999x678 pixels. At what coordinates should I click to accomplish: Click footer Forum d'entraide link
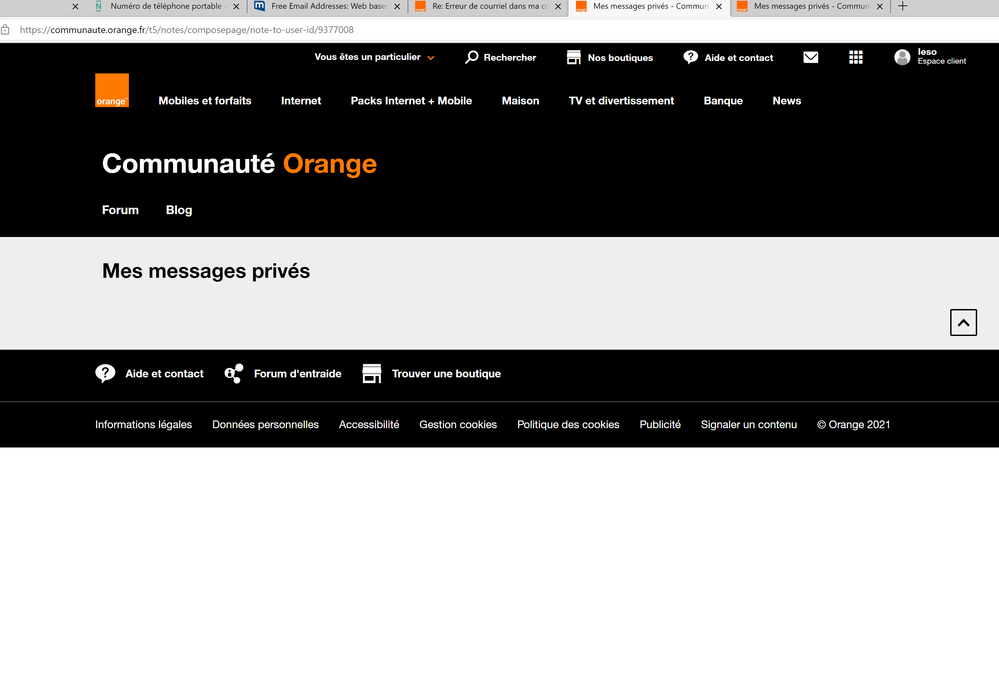pyautogui.click(x=298, y=374)
